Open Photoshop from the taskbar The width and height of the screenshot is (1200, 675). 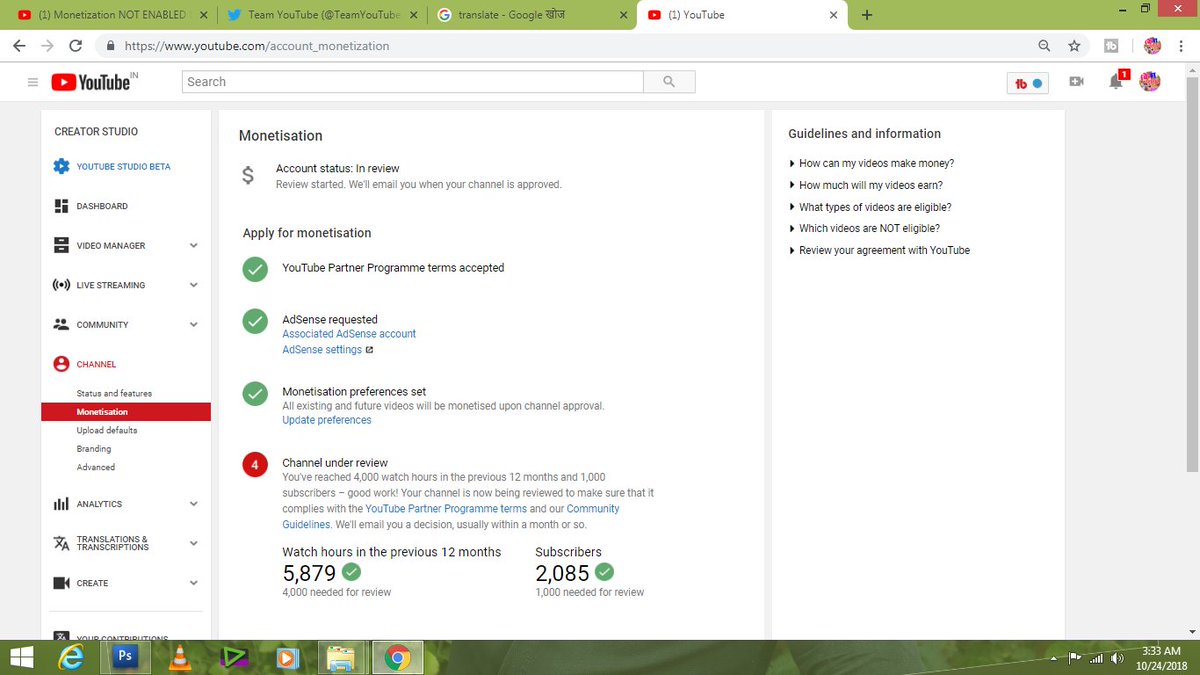coord(125,657)
